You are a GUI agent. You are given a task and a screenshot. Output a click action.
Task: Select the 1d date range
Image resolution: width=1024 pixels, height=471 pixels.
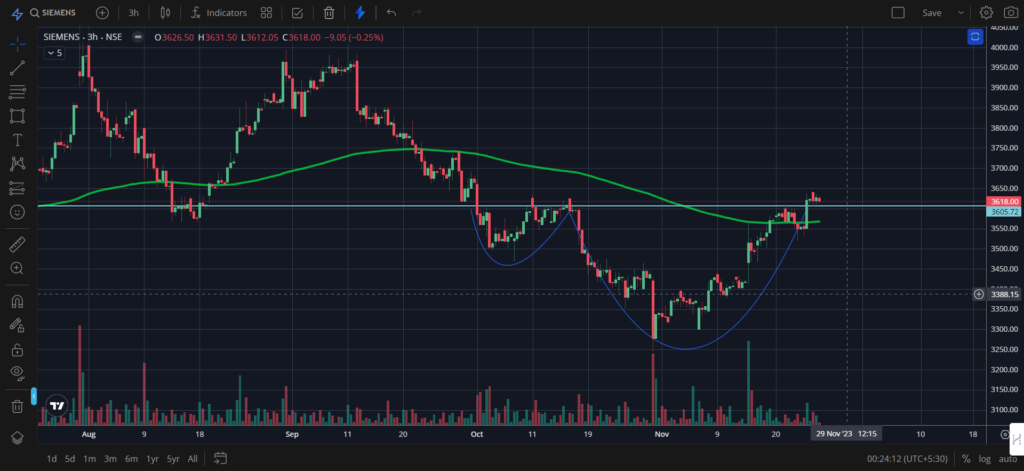coord(52,459)
